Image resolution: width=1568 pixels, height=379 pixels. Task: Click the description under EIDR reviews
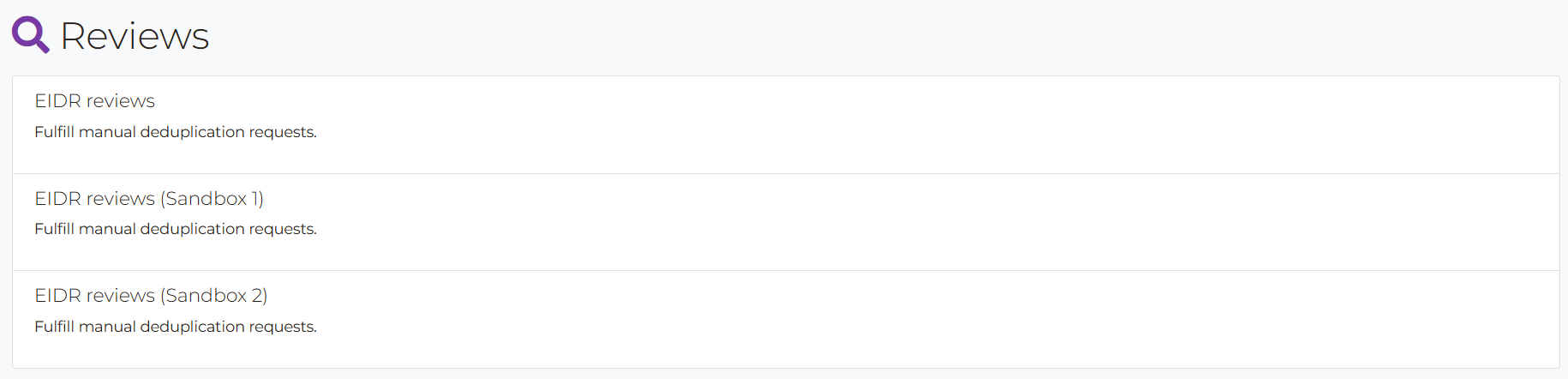coord(176,132)
